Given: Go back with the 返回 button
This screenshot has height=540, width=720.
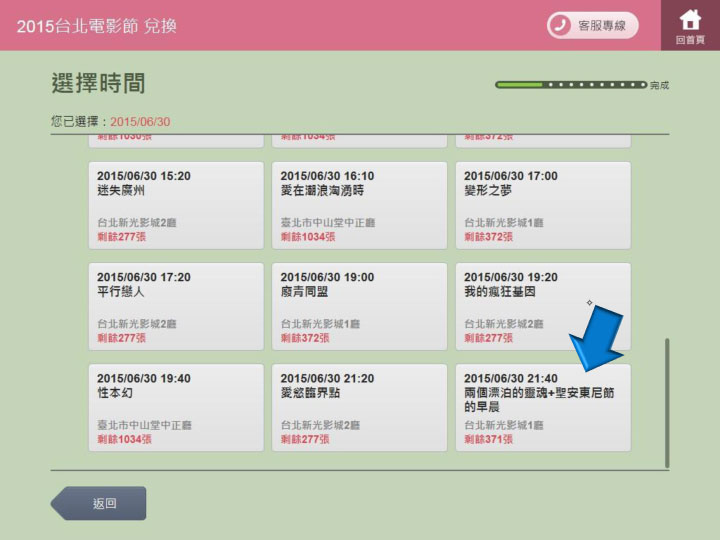Looking at the screenshot, I should point(99,503).
